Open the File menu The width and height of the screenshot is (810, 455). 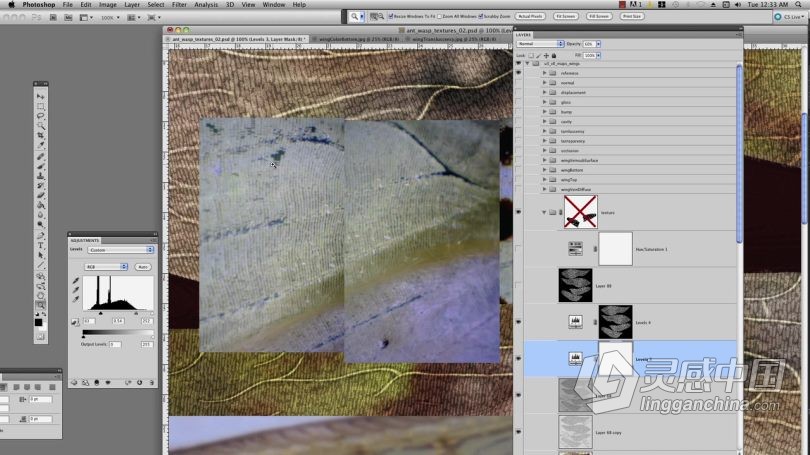(68, 5)
